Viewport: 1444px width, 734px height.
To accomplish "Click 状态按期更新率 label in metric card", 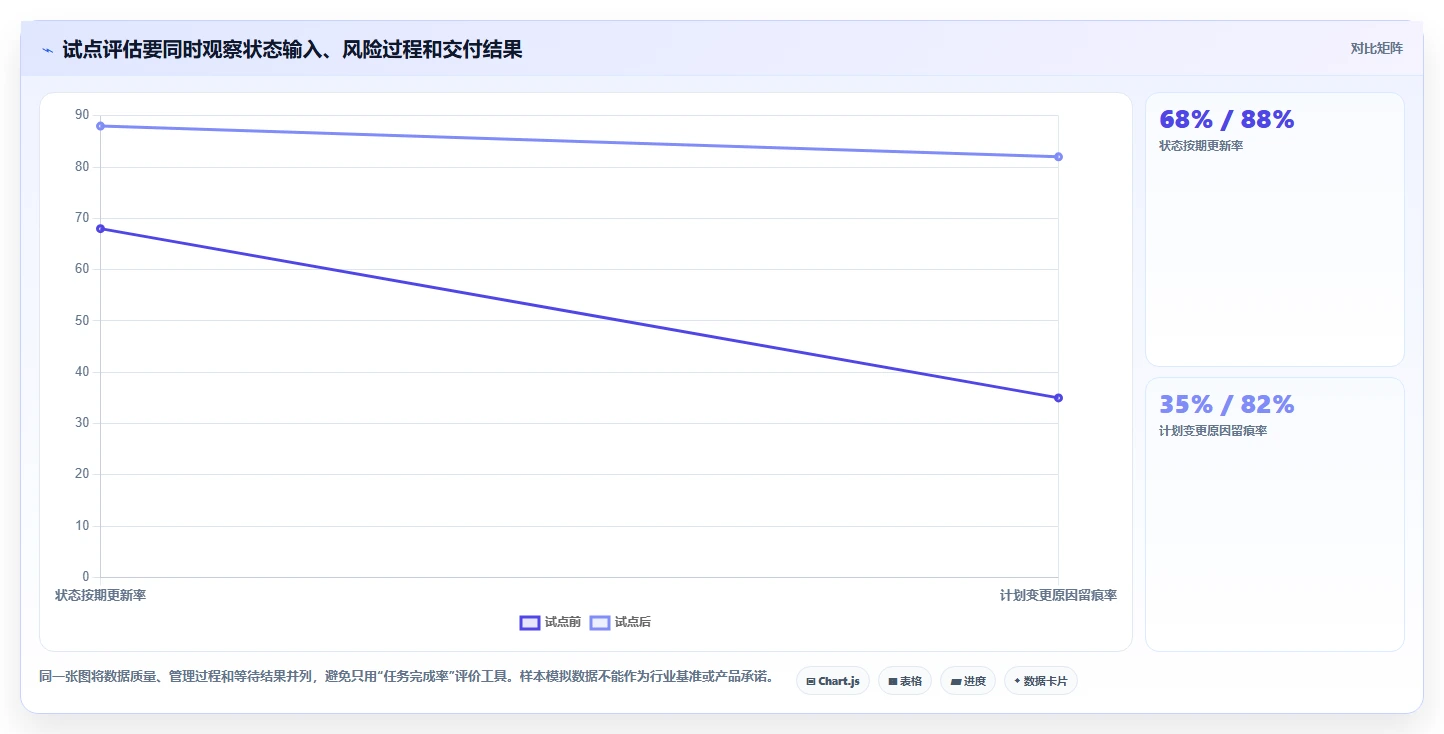I will click(x=1201, y=146).
